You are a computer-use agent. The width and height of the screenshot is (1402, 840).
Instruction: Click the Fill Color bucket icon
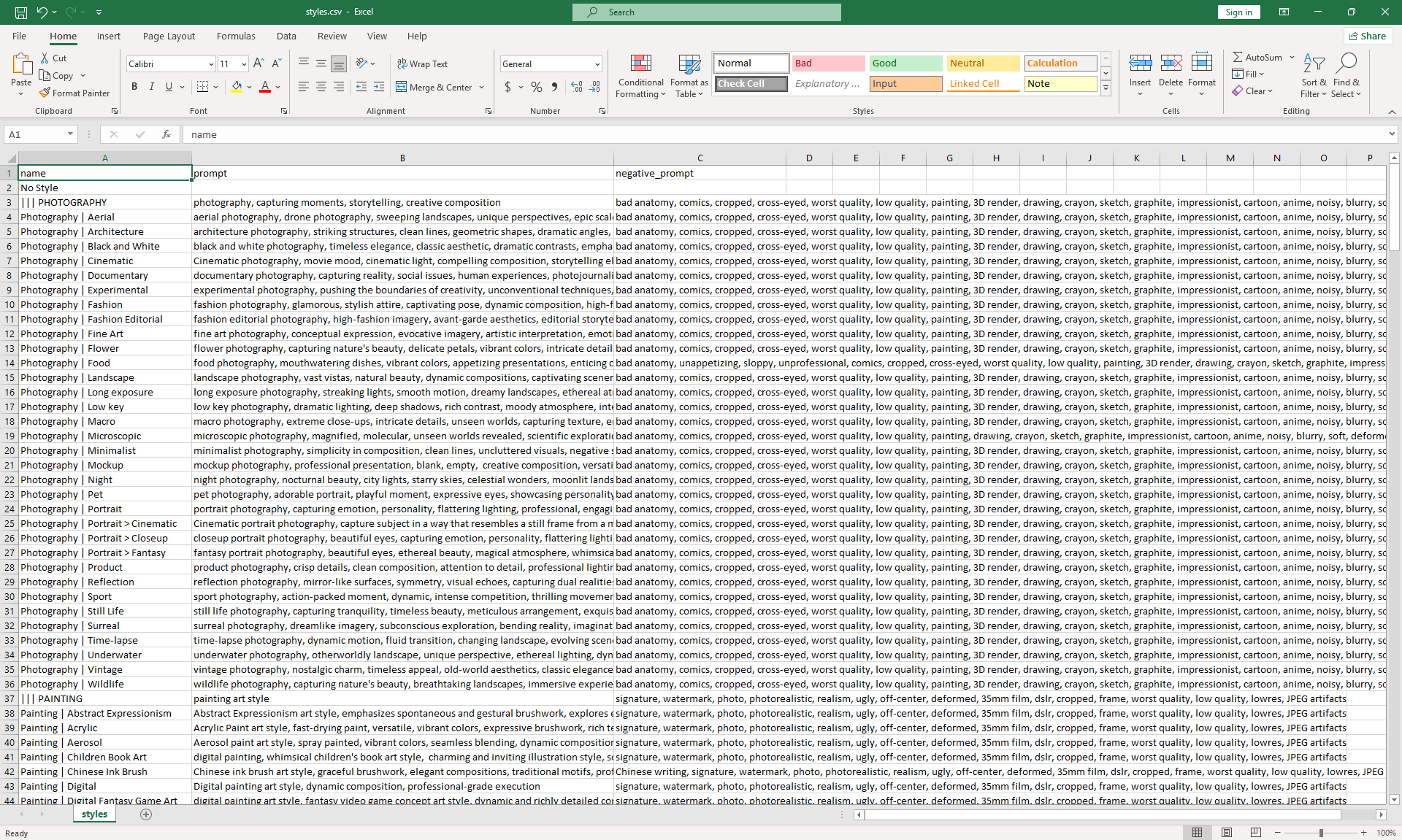point(237,87)
